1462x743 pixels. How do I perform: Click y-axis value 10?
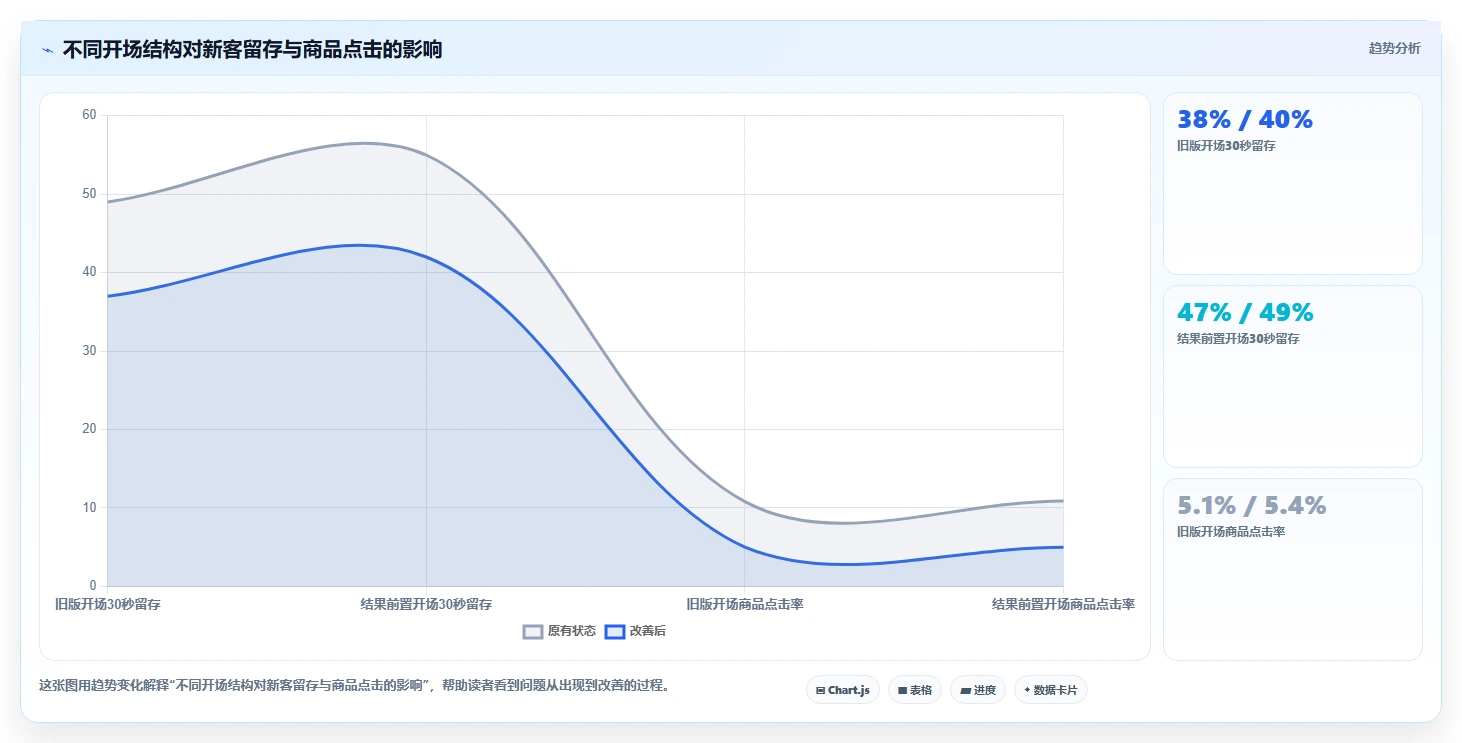pos(89,507)
